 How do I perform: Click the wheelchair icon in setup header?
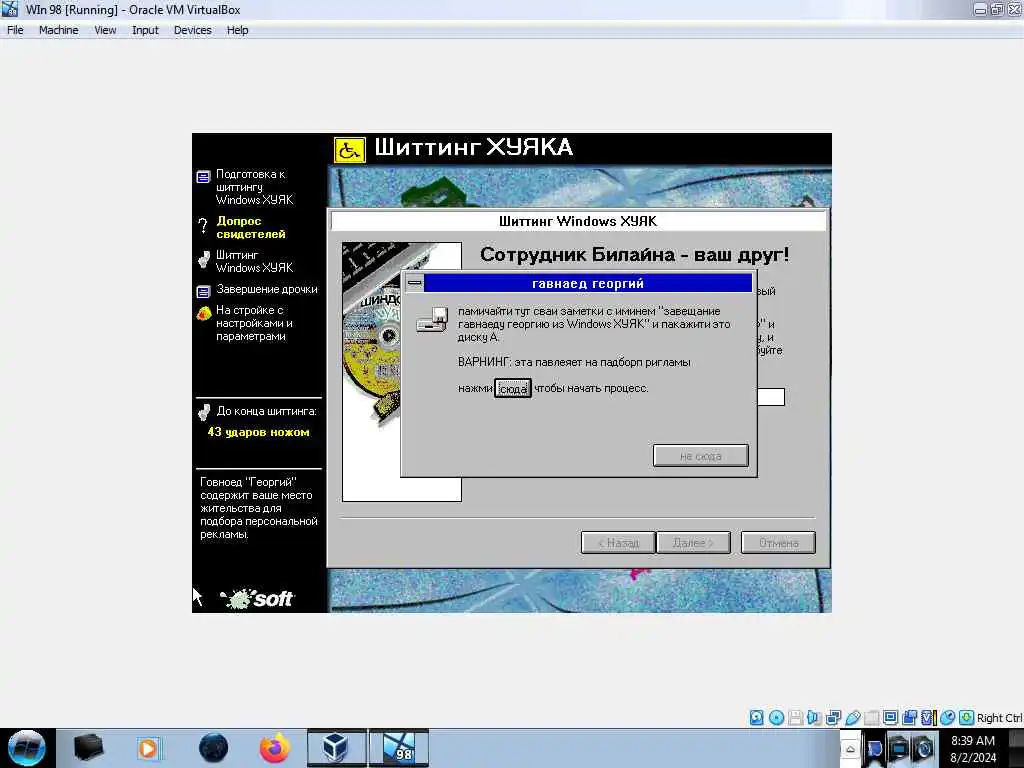(349, 150)
